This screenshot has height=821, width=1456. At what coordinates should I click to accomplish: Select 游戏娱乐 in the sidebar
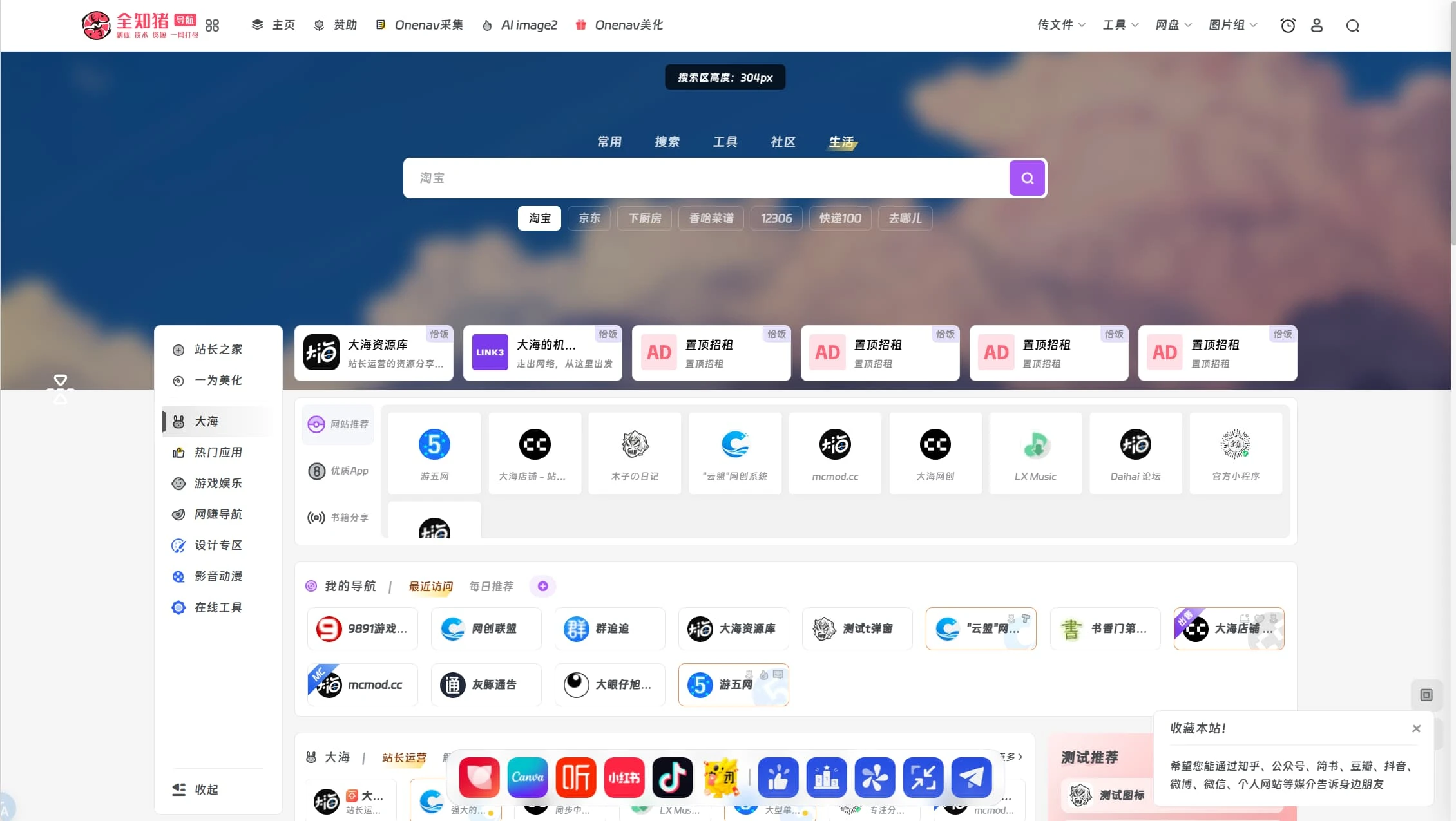(218, 483)
